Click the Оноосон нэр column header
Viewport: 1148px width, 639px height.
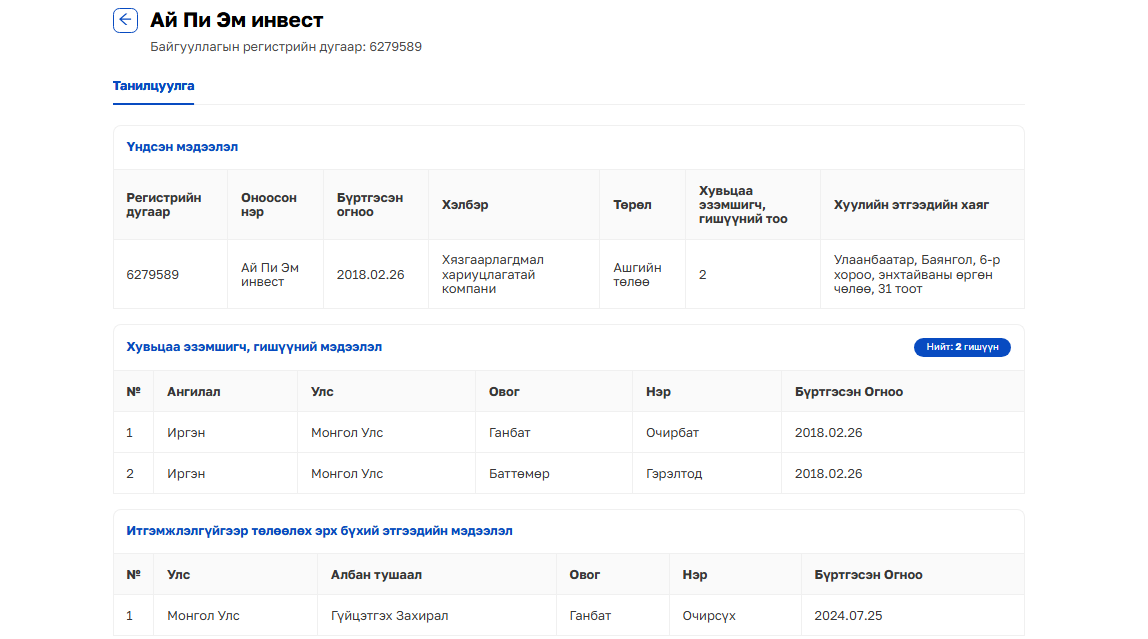269,204
